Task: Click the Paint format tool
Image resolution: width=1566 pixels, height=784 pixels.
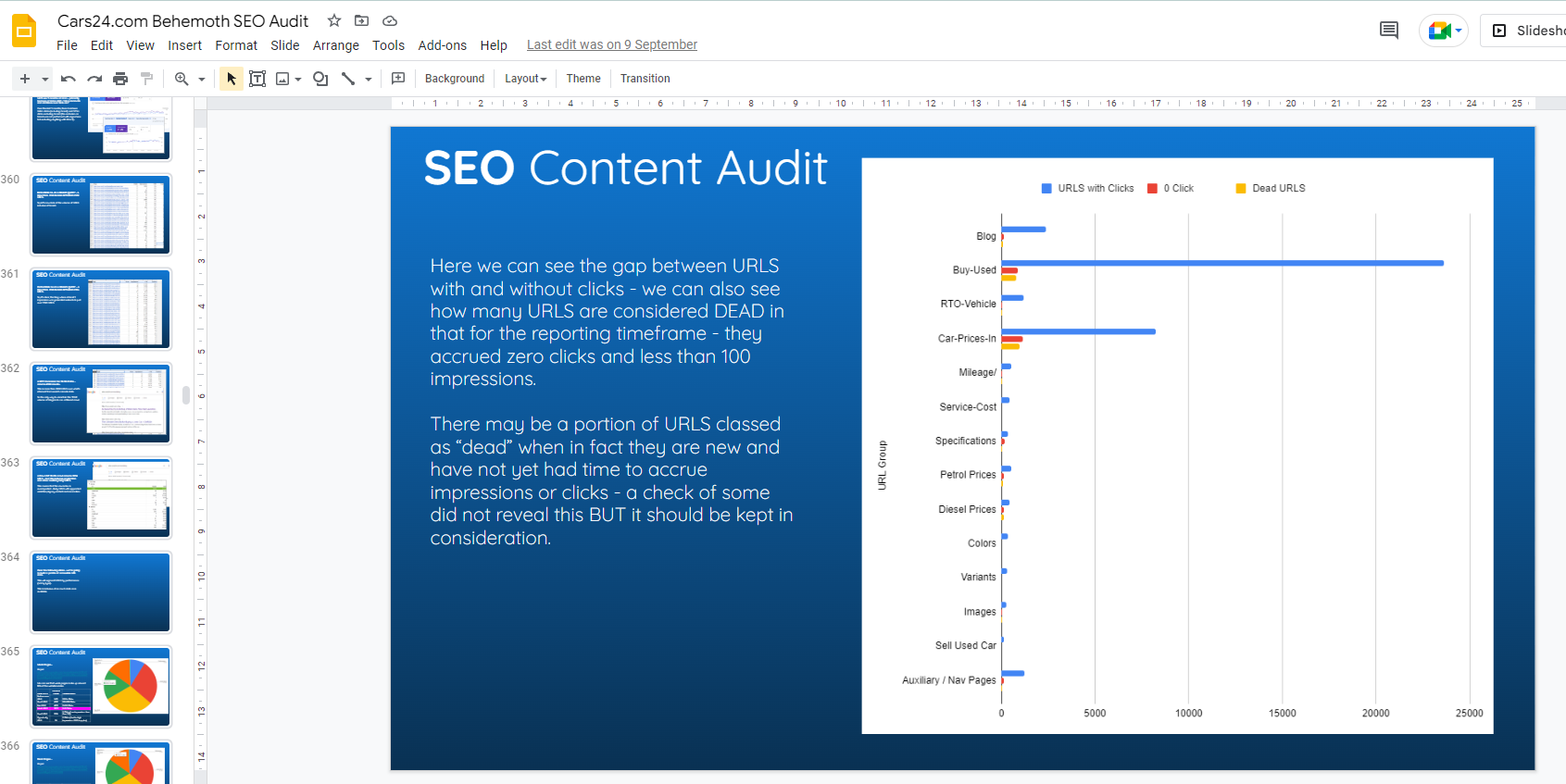Action: (x=146, y=79)
